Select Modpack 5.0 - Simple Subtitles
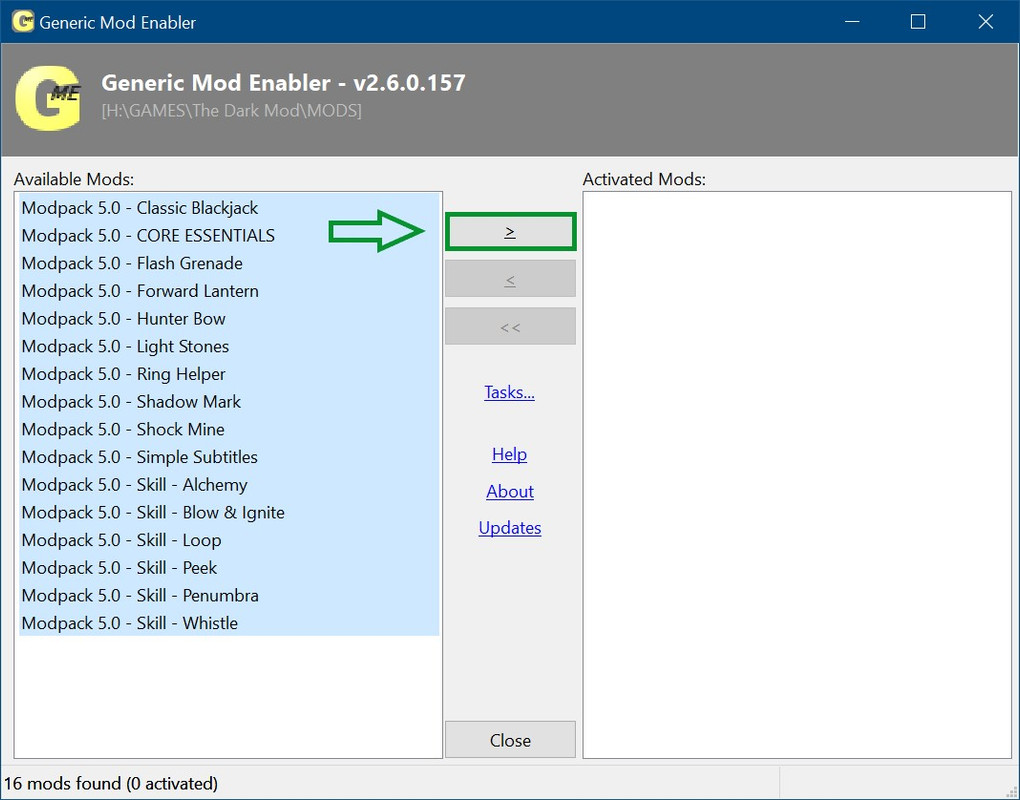The image size is (1020, 800). point(229,457)
